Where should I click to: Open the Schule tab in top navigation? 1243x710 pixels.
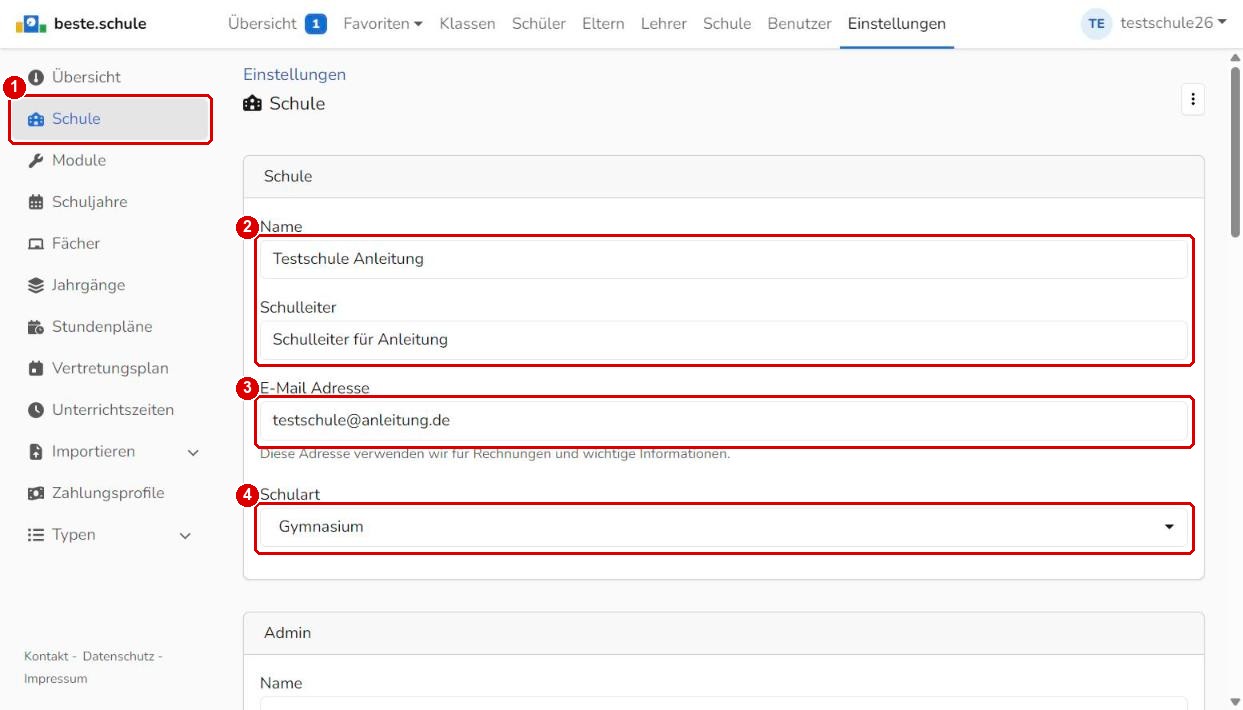click(727, 24)
